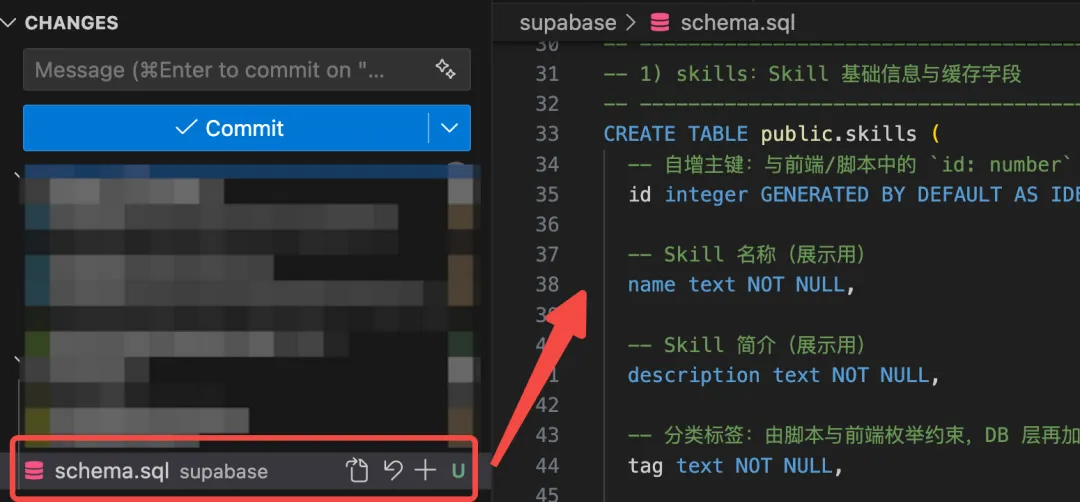Click the 'name text NOT NULL' line
The width and height of the screenshot is (1080, 502).
click(x=740, y=285)
